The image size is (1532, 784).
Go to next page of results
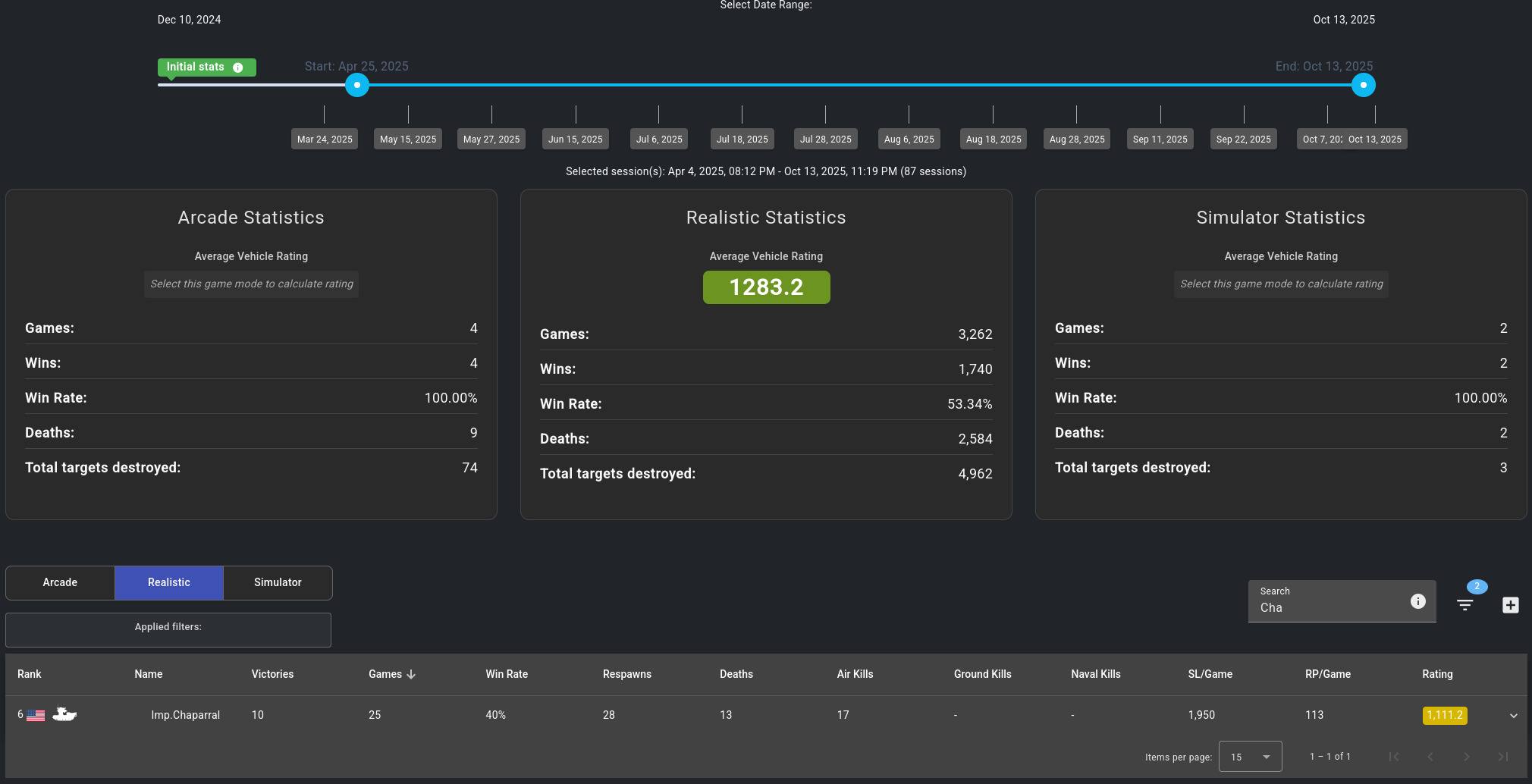click(1466, 757)
